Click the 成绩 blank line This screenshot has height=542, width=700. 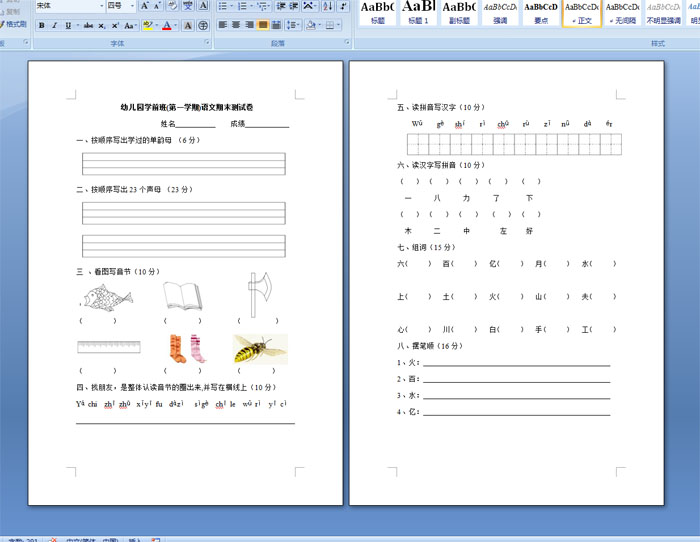coord(267,124)
